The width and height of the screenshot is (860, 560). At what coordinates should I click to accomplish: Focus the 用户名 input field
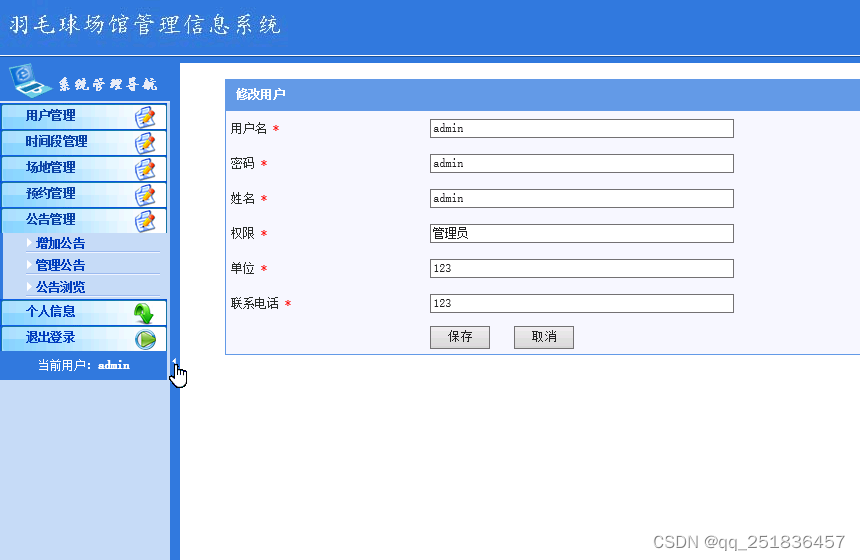click(581, 128)
